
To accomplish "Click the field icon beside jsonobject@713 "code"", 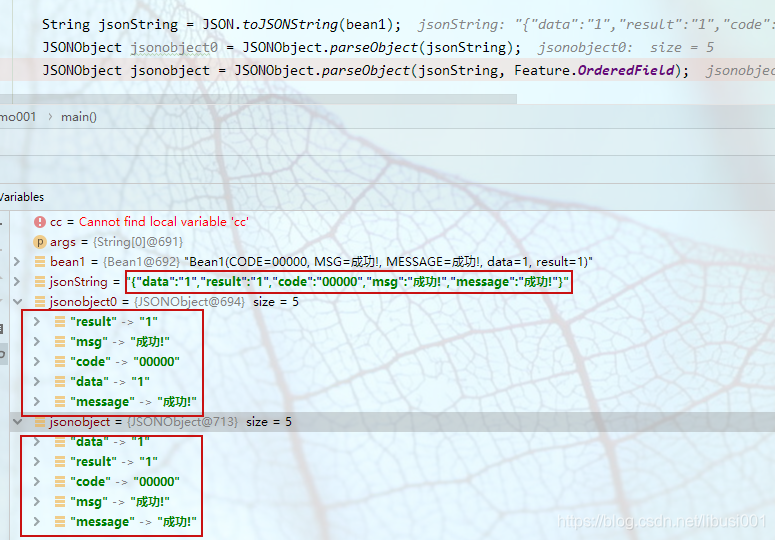I will (60, 482).
